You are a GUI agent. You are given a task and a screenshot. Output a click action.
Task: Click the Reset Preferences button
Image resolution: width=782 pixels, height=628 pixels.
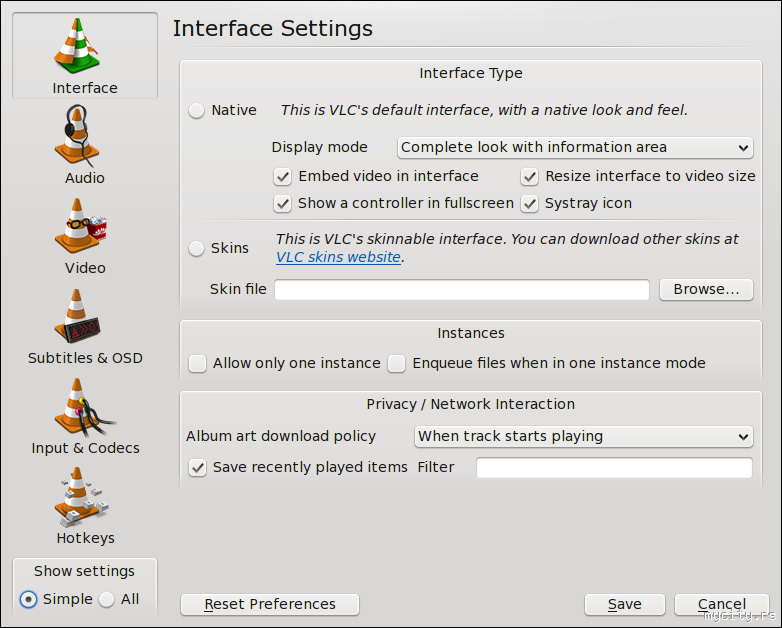pos(270,605)
